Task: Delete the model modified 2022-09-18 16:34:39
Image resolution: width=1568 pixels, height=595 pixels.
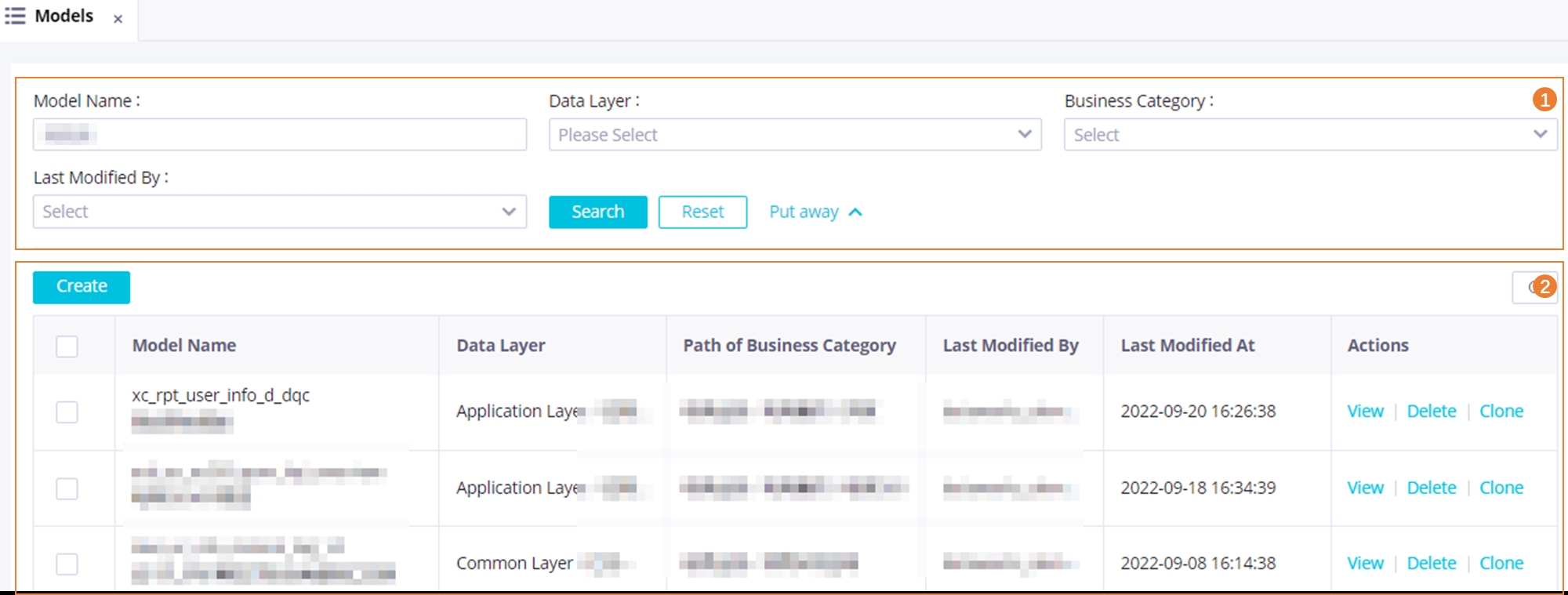Action: click(x=1432, y=488)
